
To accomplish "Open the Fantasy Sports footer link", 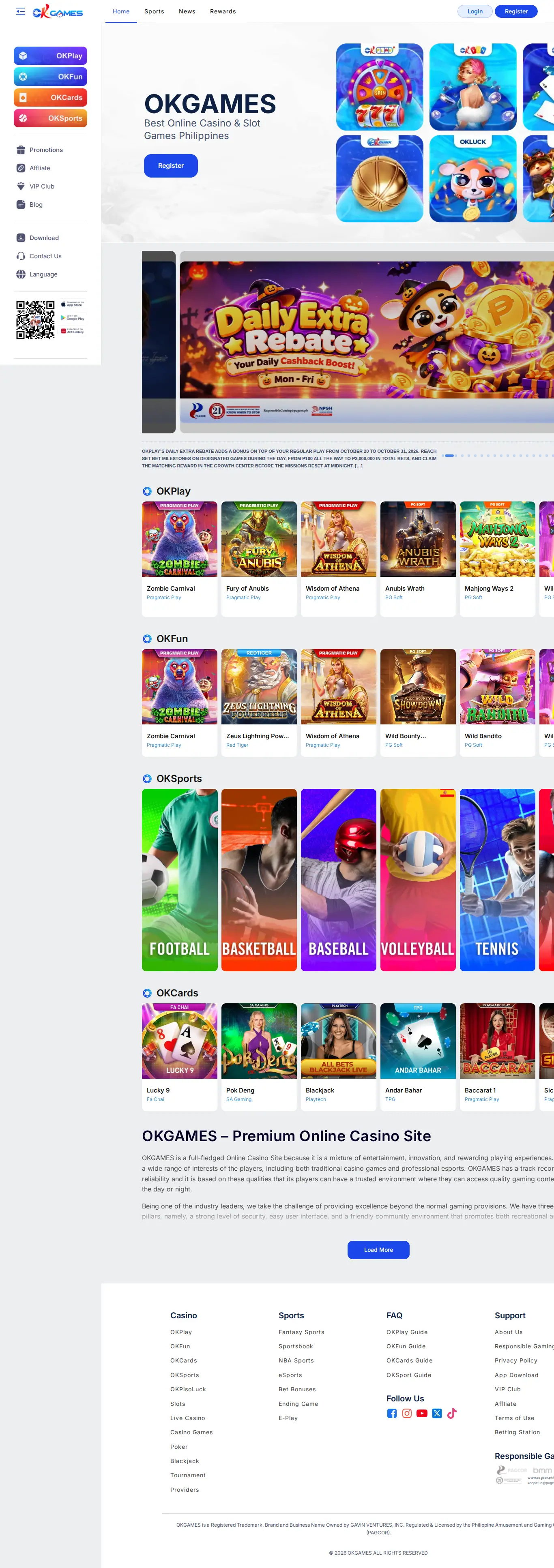I will click(301, 1332).
